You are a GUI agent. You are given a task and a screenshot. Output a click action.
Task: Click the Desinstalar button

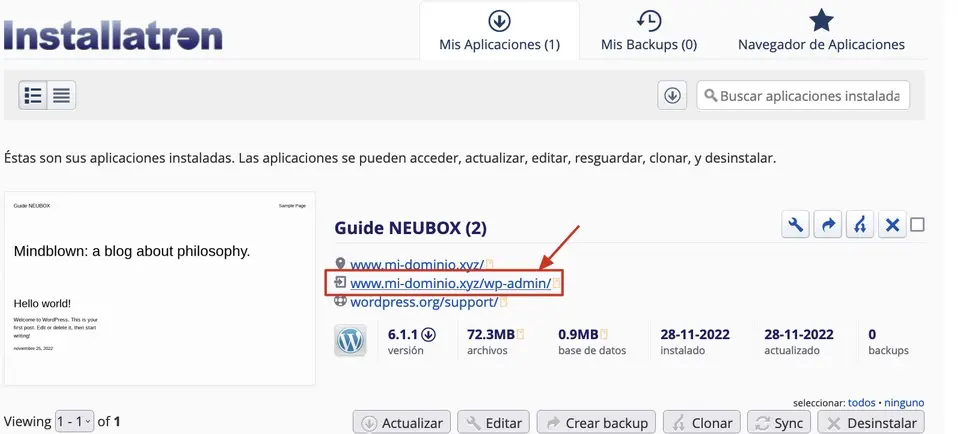tap(871, 423)
